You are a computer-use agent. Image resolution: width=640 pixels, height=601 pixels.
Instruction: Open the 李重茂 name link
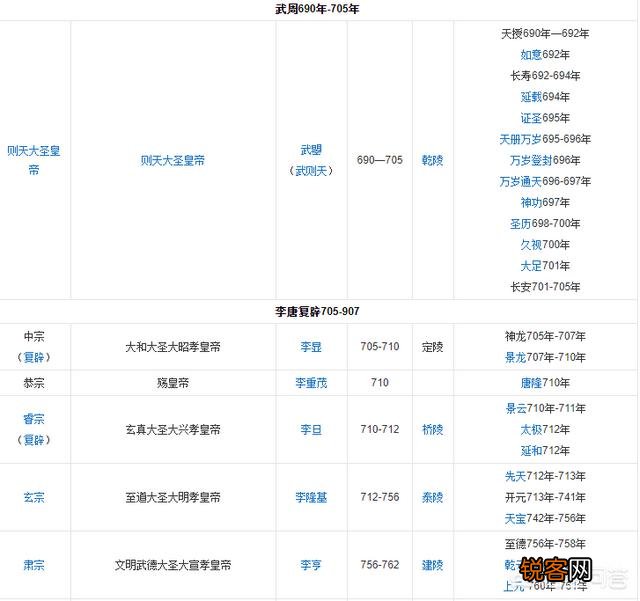pyautogui.click(x=311, y=383)
